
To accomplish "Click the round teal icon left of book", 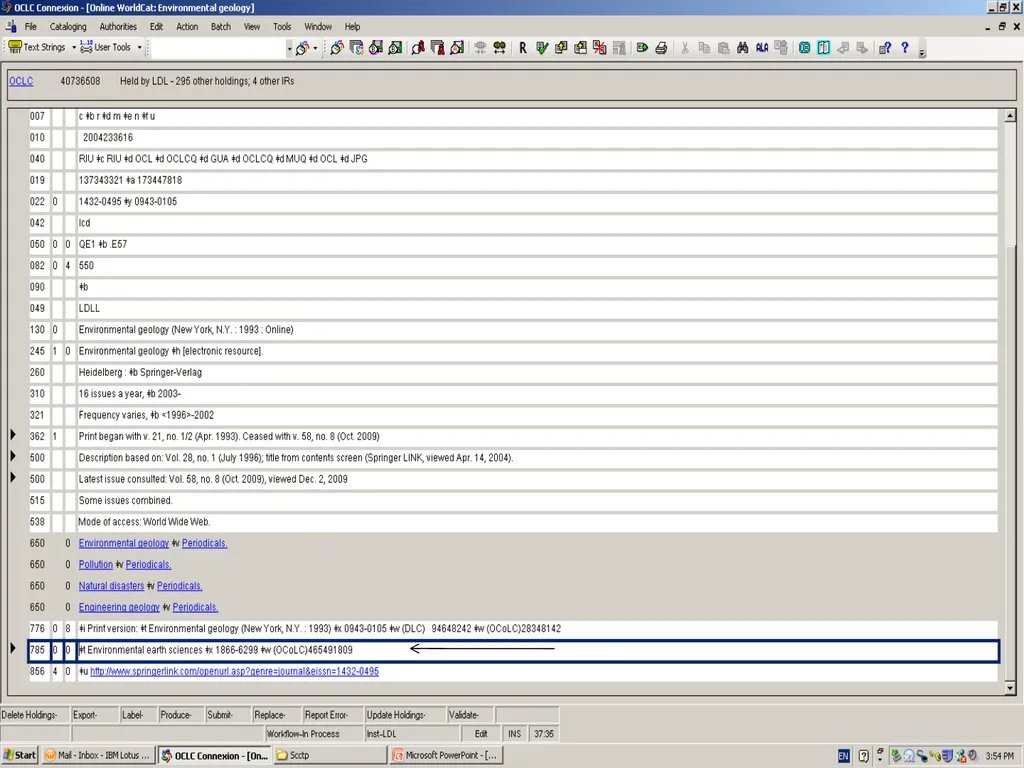I will click(805, 48).
